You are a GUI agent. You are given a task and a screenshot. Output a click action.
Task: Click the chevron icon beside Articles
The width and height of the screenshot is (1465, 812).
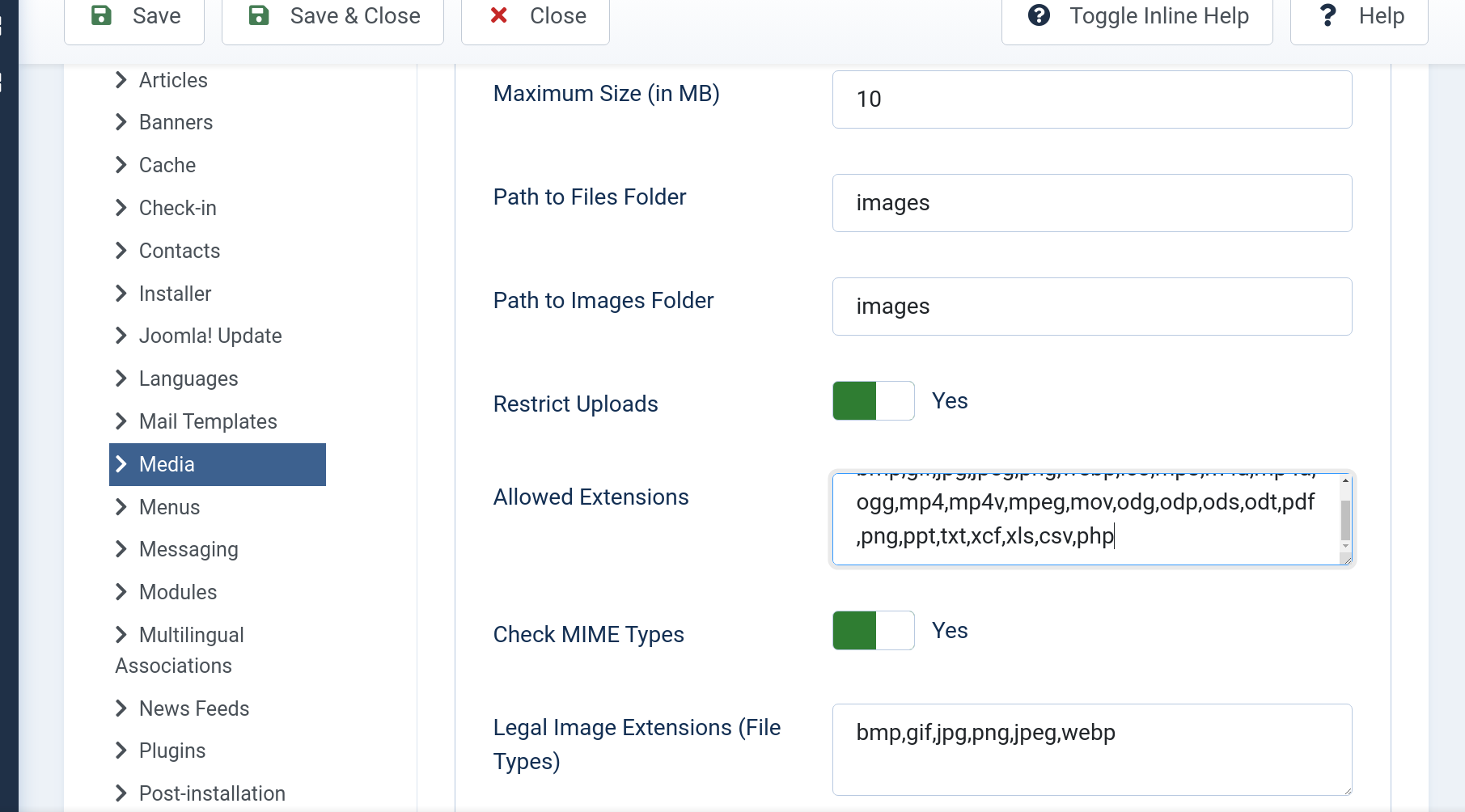121,80
